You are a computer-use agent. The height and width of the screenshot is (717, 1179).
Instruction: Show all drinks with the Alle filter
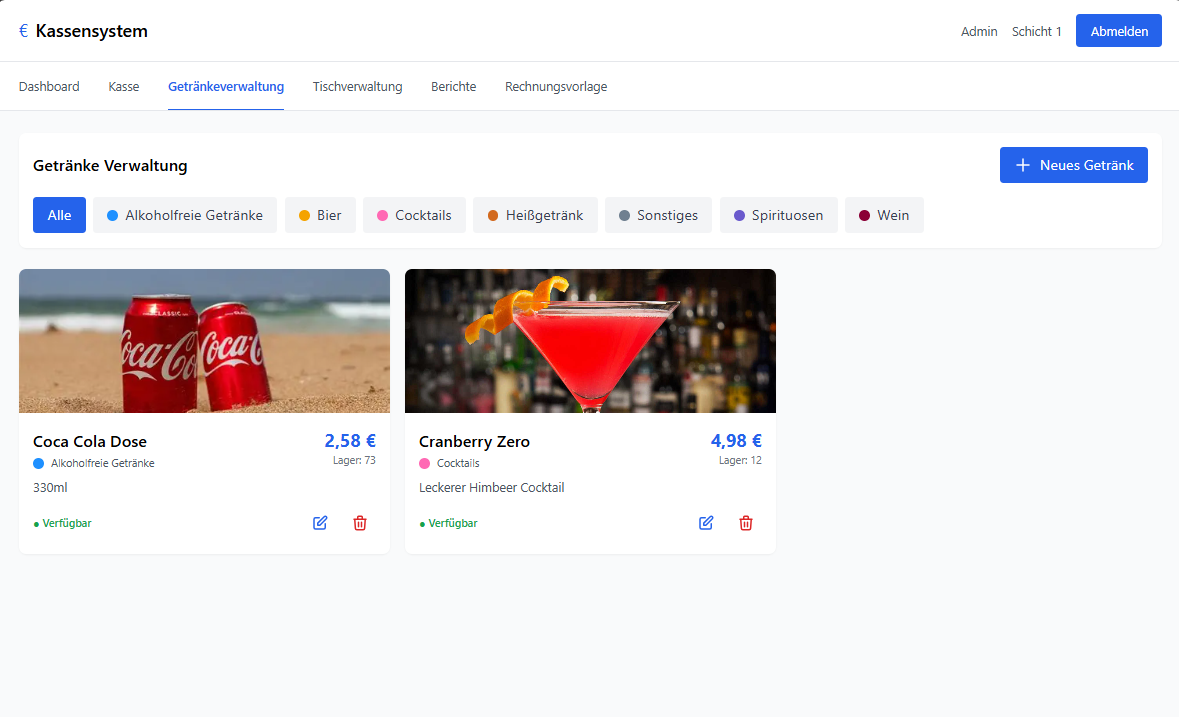point(59,215)
